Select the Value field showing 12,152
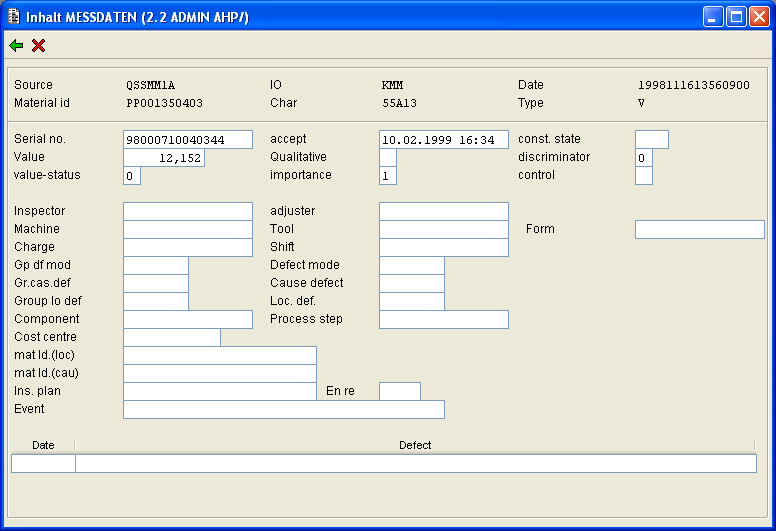Screen dimensions: 776x531 click(x=164, y=158)
